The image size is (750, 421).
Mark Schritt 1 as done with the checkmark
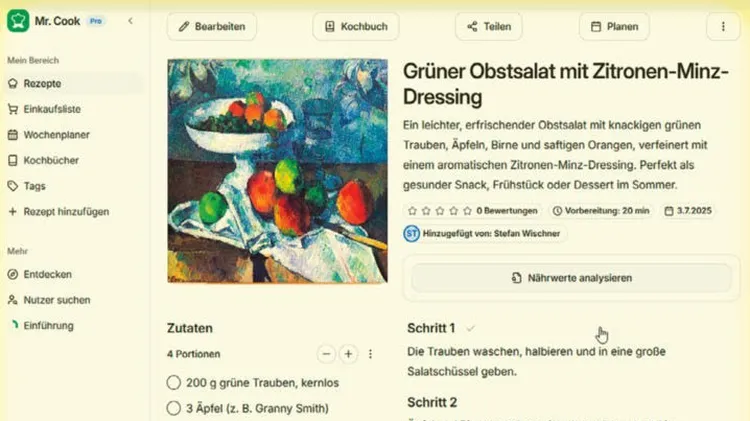pyautogui.click(x=471, y=329)
